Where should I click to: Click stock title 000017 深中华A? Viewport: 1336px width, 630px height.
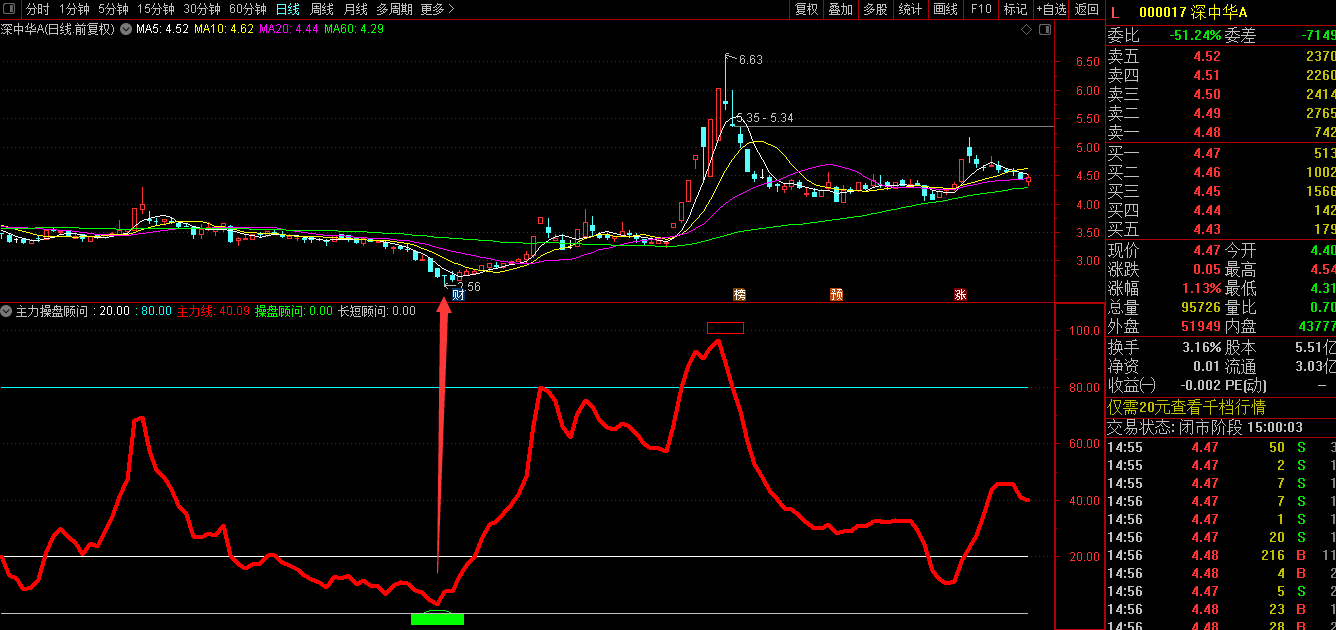[1194, 12]
